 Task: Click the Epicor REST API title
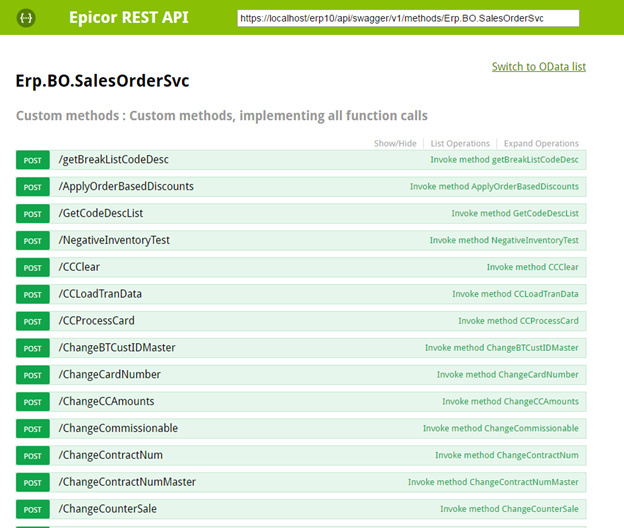[x=129, y=18]
